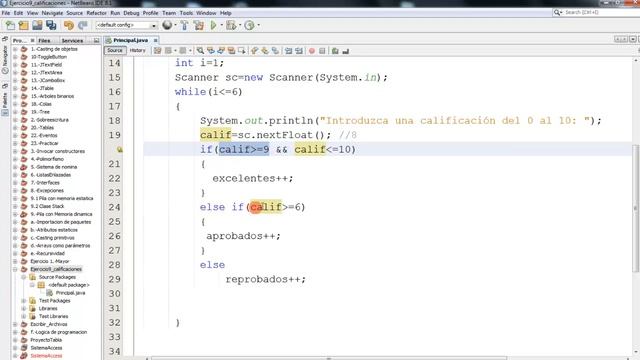Click the Profile Project clock icon
This screenshot has height=360, width=640.
click(249, 25)
